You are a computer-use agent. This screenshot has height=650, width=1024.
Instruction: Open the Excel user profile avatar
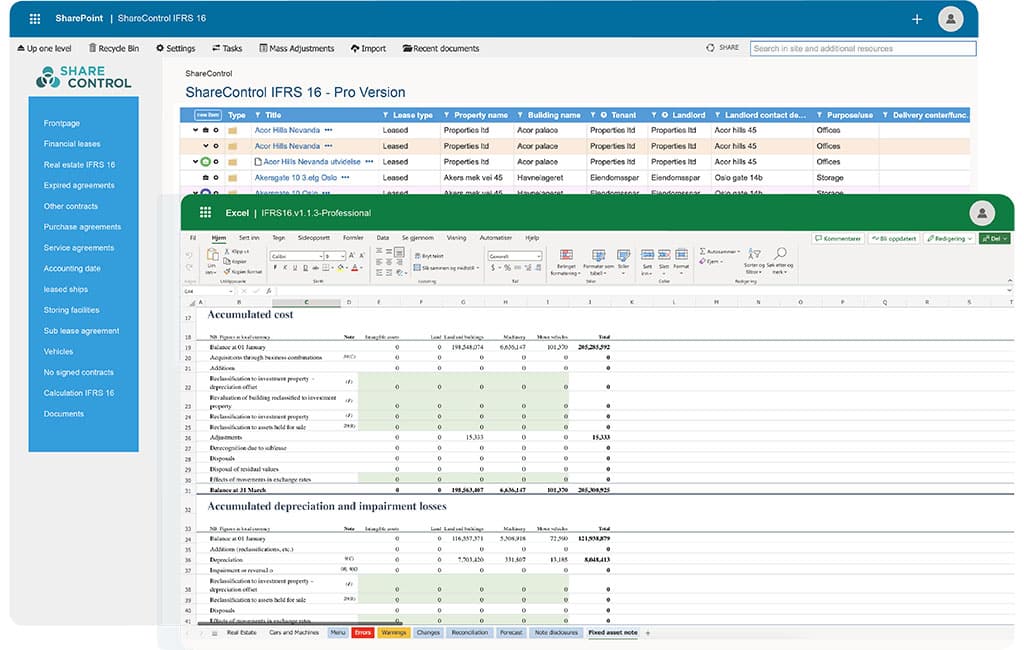(x=982, y=213)
